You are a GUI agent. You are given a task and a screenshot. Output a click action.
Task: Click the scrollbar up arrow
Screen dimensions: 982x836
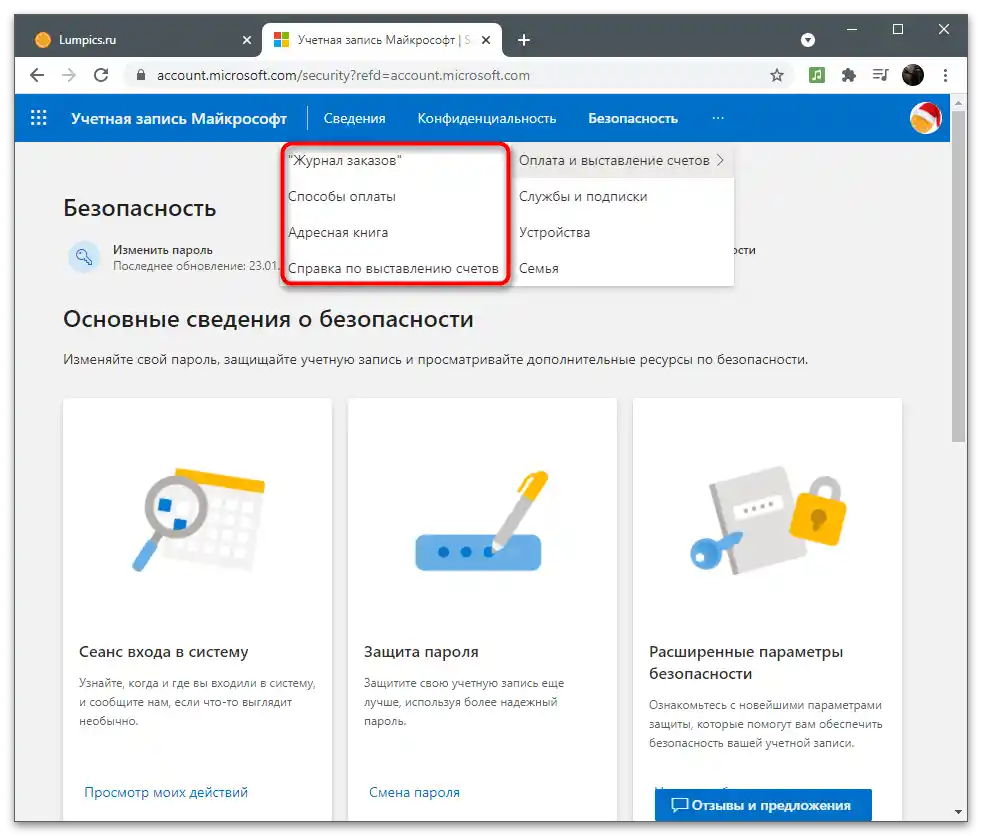[x=959, y=102]
